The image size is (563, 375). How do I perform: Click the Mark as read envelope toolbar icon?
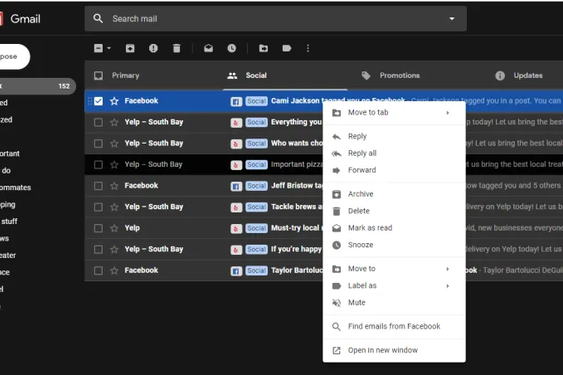click(x=209, y=48)
